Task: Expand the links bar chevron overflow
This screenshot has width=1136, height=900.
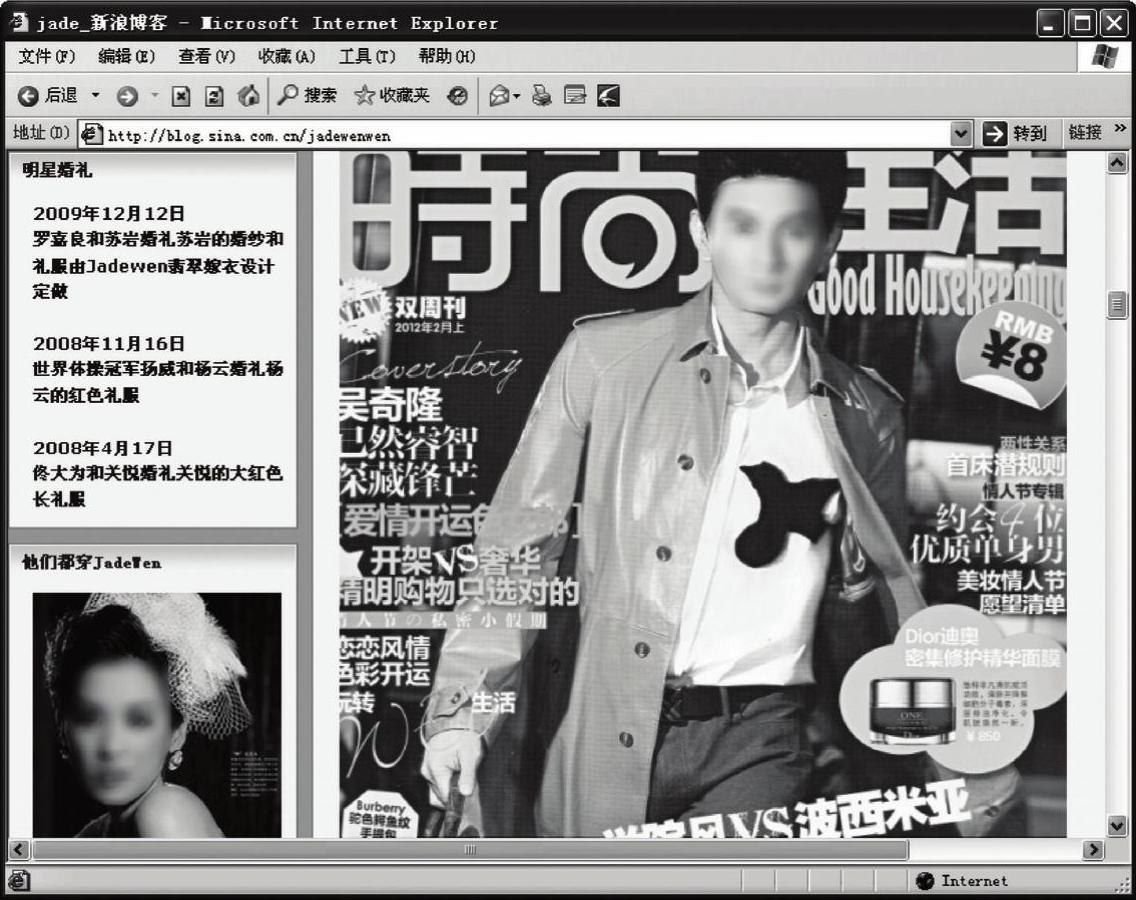Action: click(x=1120, y=128)
